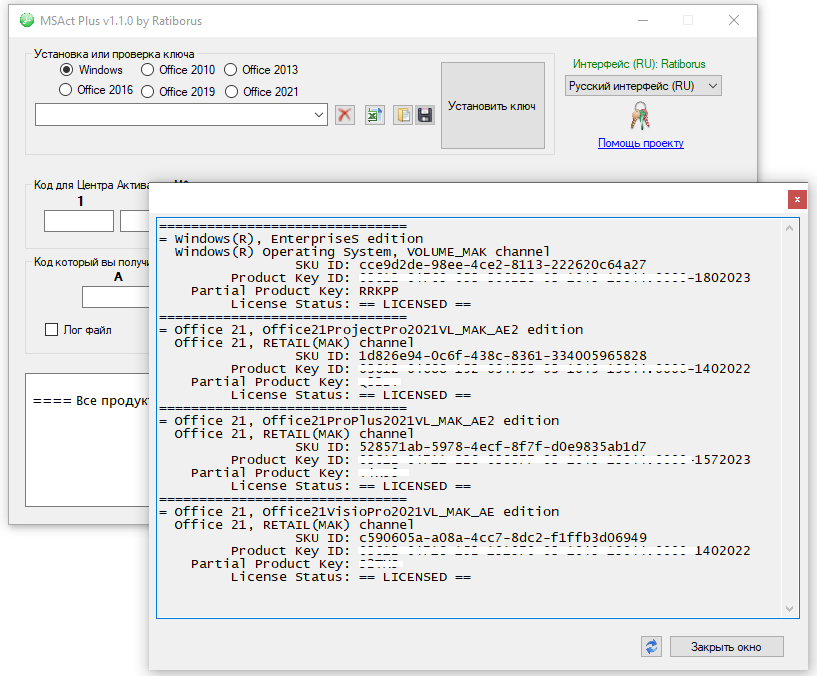This screenshot has width=817, height=676.
Task: Close the license info popup with red X
Action: click(797, 200)
